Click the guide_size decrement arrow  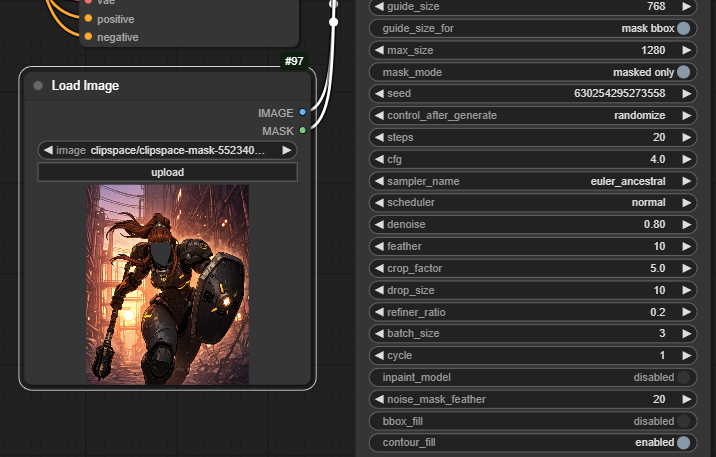click(x=379, y=6)
